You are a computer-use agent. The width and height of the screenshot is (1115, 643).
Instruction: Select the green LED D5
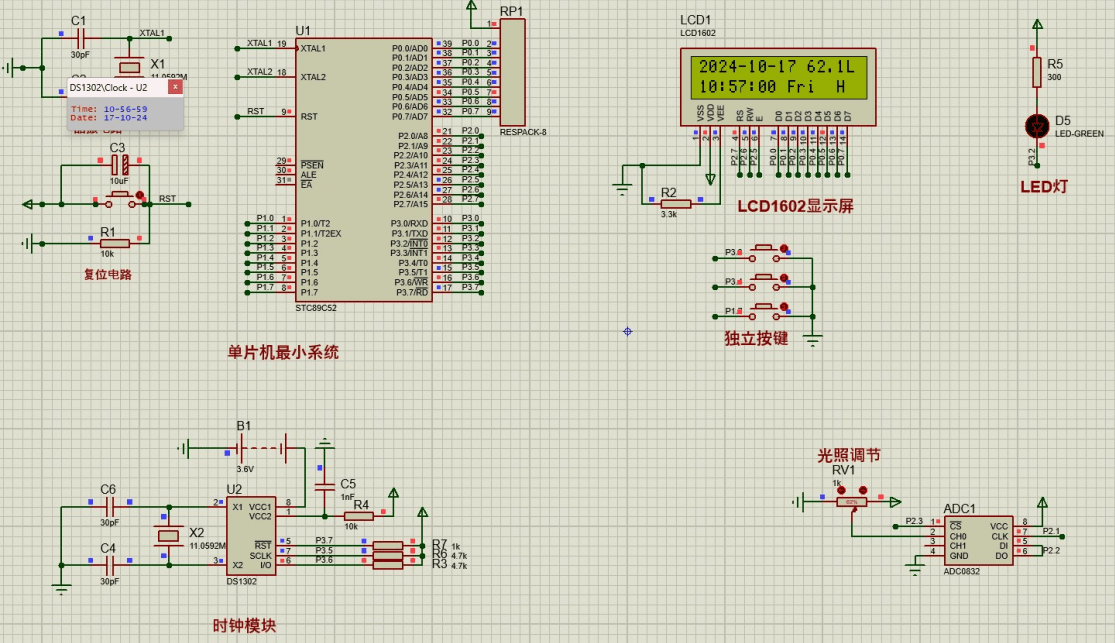click(x=1037, y=126)
